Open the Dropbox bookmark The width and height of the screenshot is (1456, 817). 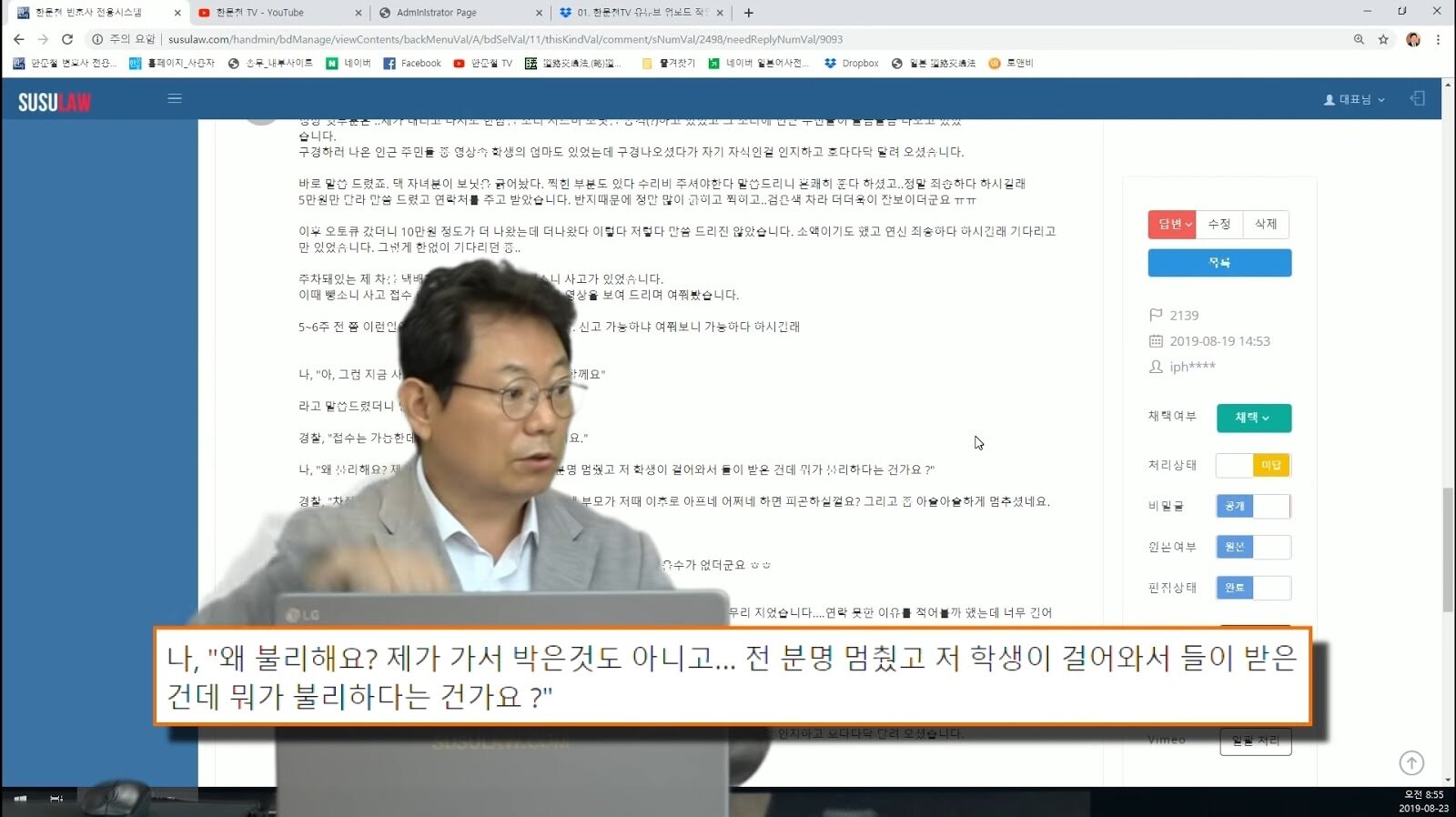(x=851, y=64)
